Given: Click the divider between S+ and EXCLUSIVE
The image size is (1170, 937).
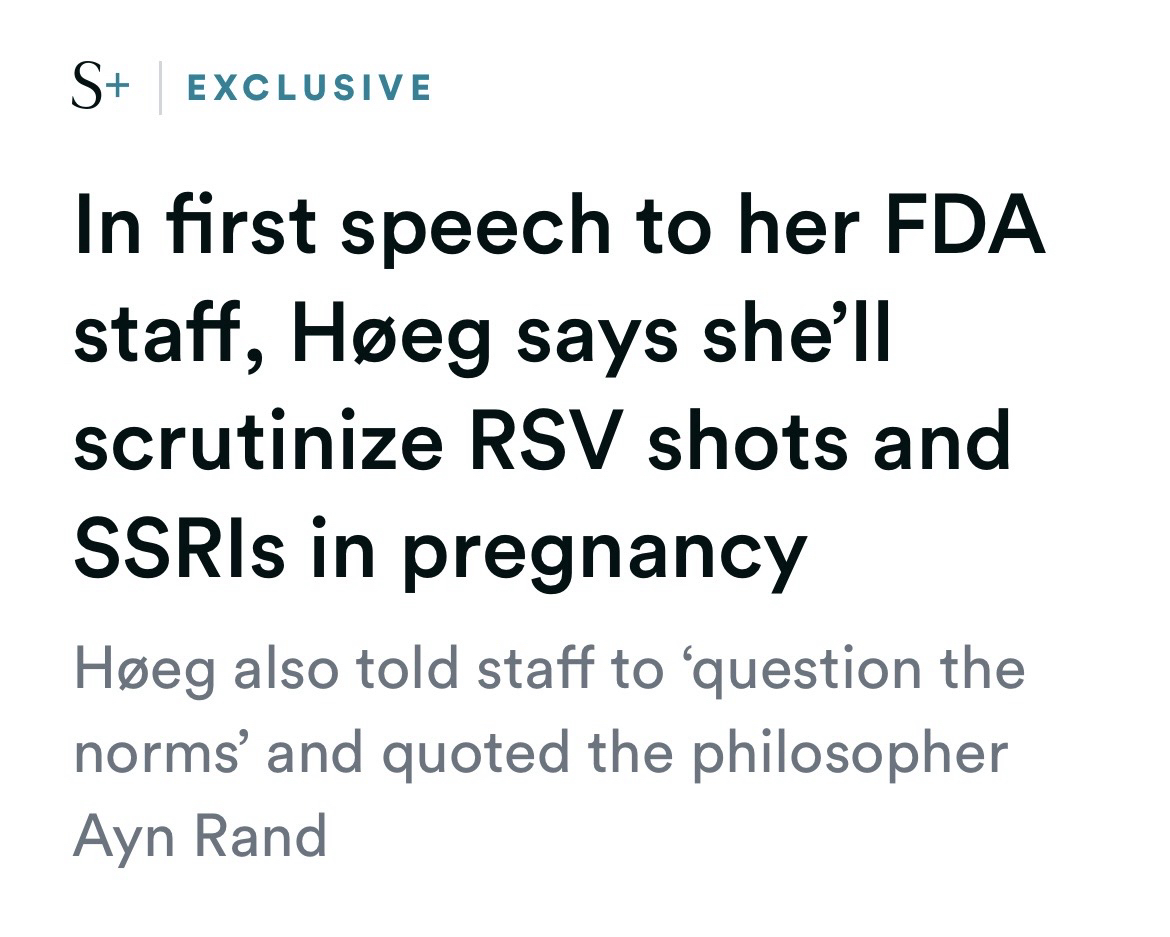Looking at the screenshot, I should tap(160, 88).
